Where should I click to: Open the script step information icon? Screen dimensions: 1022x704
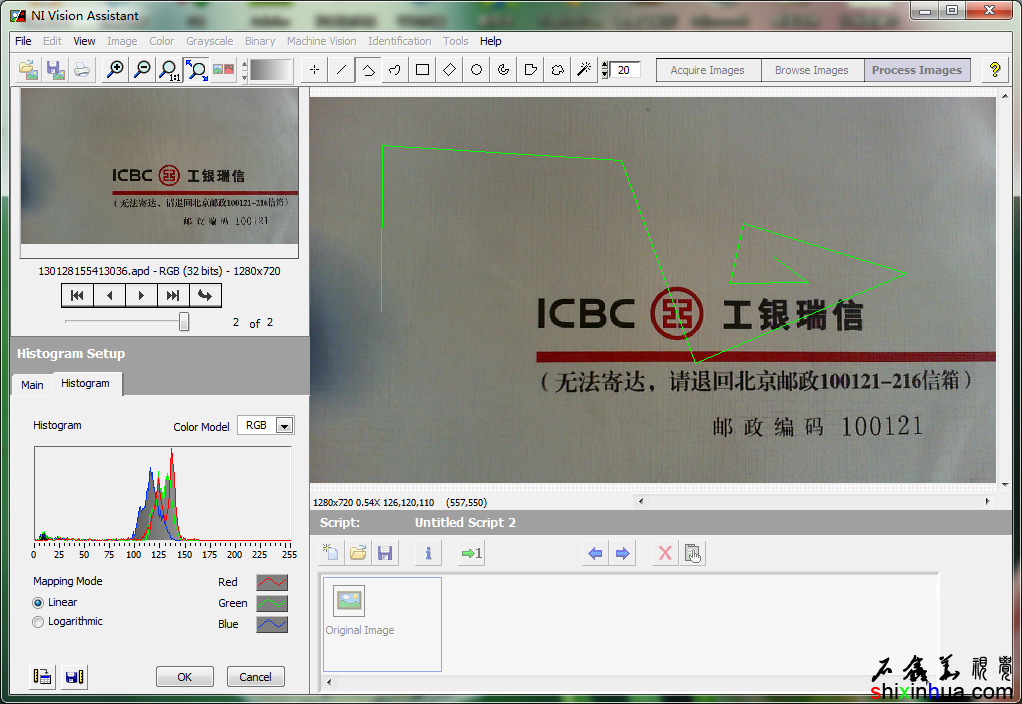(428, 553)
